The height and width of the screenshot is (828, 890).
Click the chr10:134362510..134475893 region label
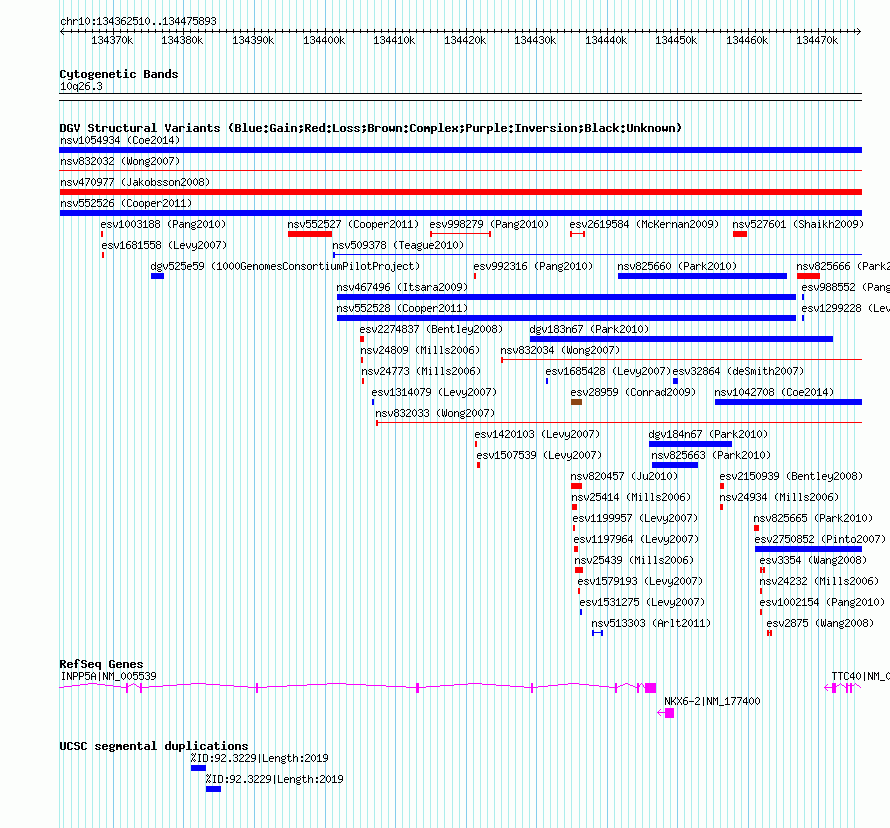point(138,21)
